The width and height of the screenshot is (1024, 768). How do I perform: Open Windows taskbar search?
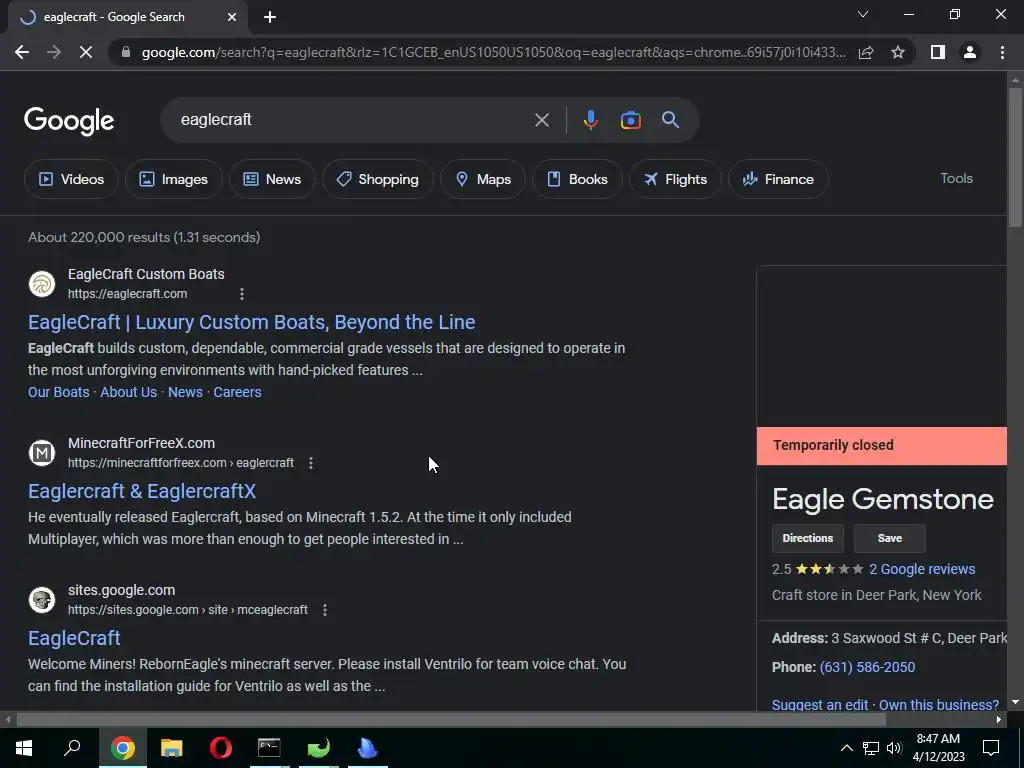click(x=72, y=748)
